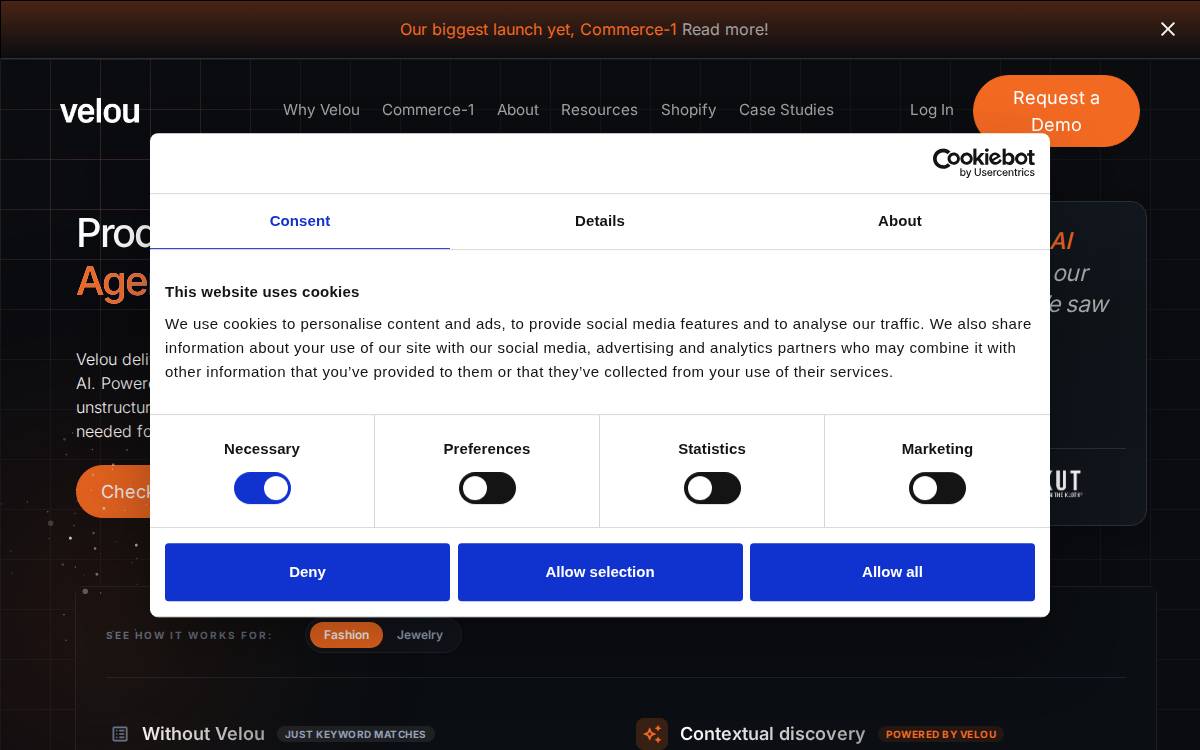Viewport: 1200px width, 750px height.
Task: Select the Consent tab
Action: 300,221
